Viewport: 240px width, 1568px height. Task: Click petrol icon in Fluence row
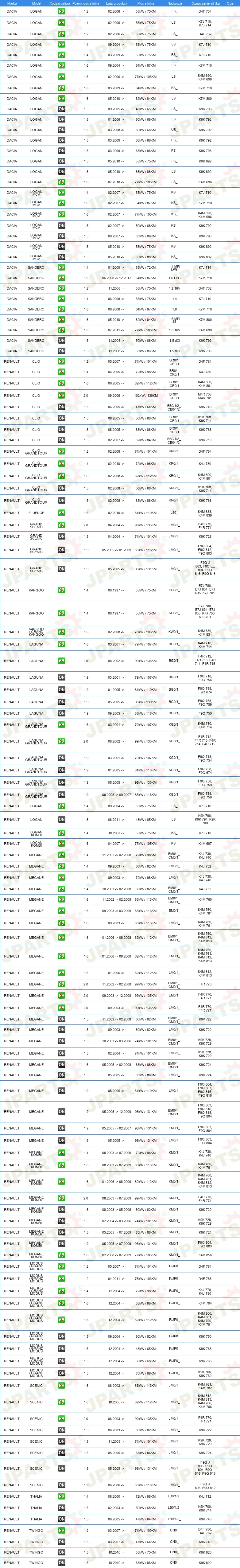61,513
